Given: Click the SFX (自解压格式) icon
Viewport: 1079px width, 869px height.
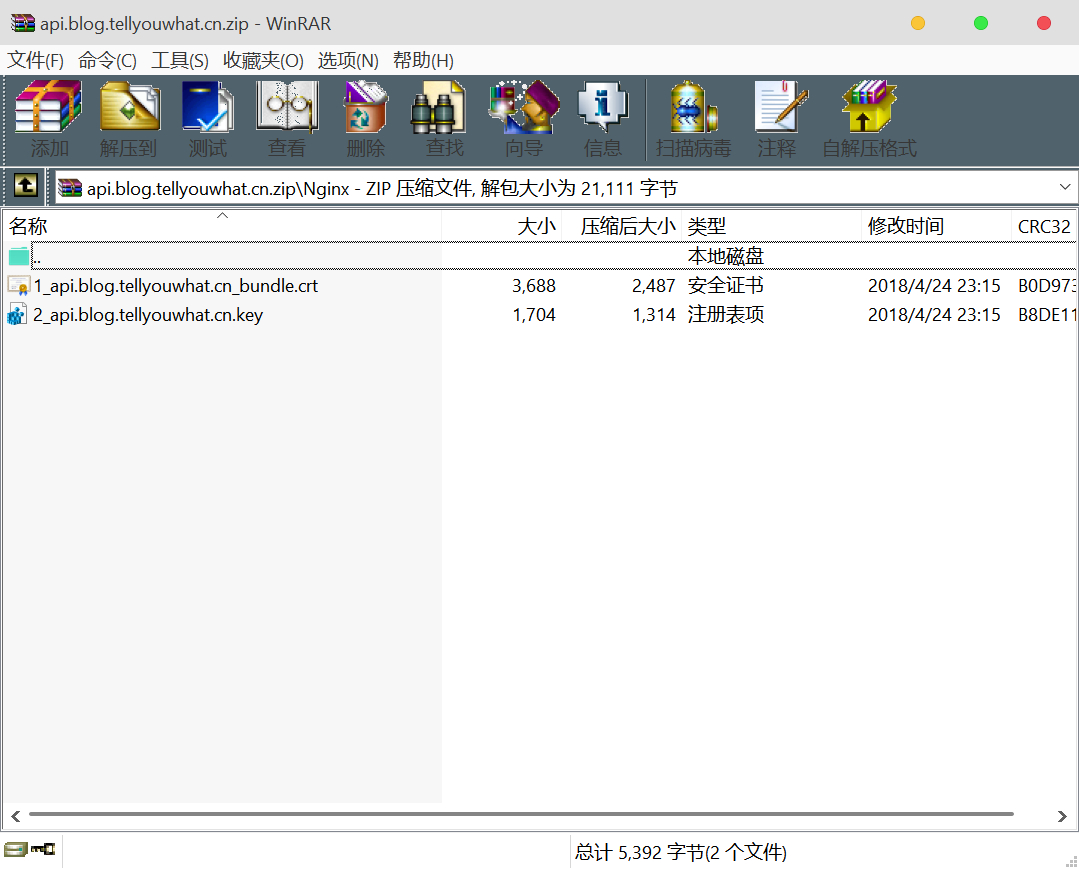Looking at the screenshot, I should click(869, 119).
